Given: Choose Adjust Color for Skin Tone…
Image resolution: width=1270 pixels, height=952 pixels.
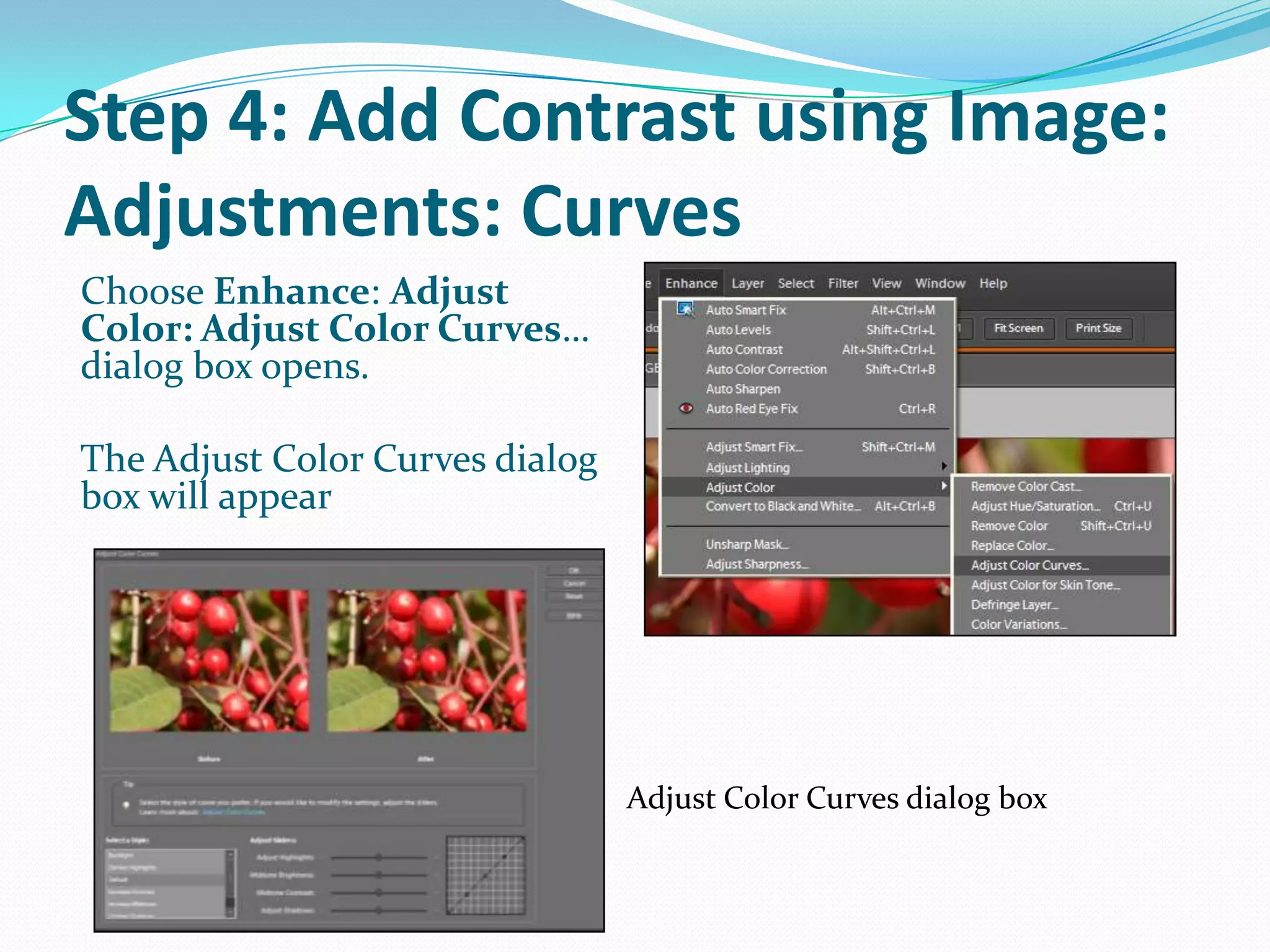Looking at the screenshot, I should (1061, 585).
